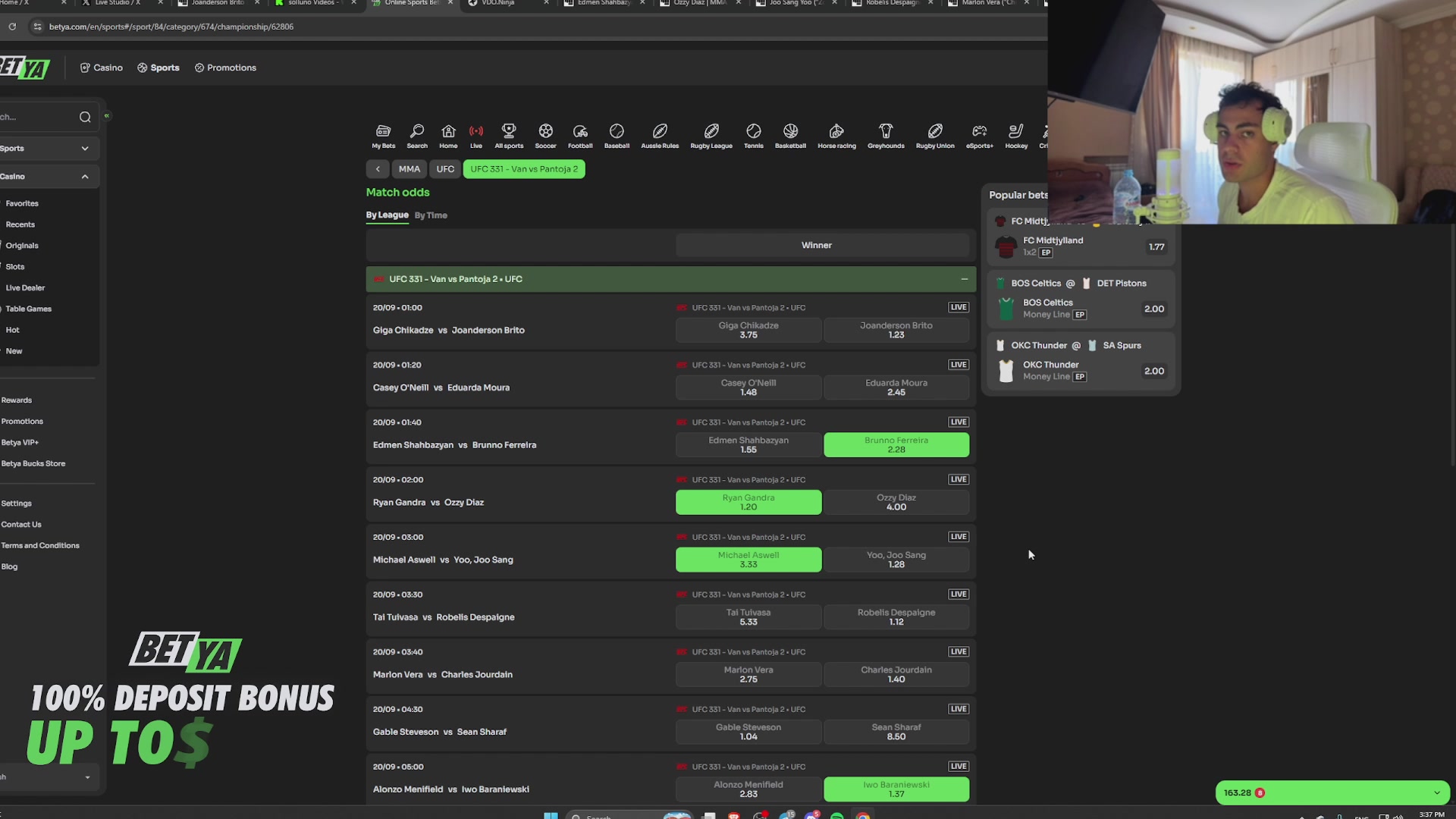Screen dimensions: 1456x819
Task: Open the Promotions top menu
Action: (x=226, y=67)
